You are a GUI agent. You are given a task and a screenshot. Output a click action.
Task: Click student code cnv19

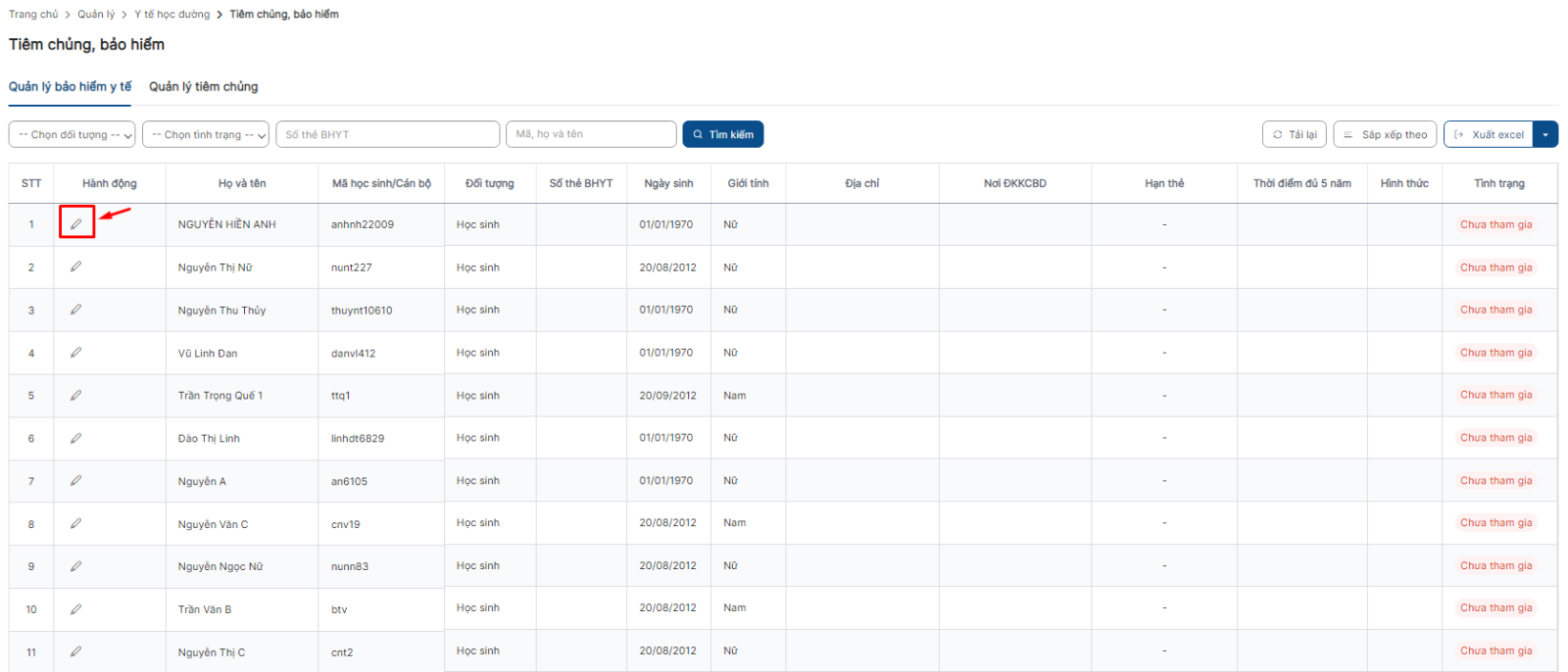click(345, 525)
